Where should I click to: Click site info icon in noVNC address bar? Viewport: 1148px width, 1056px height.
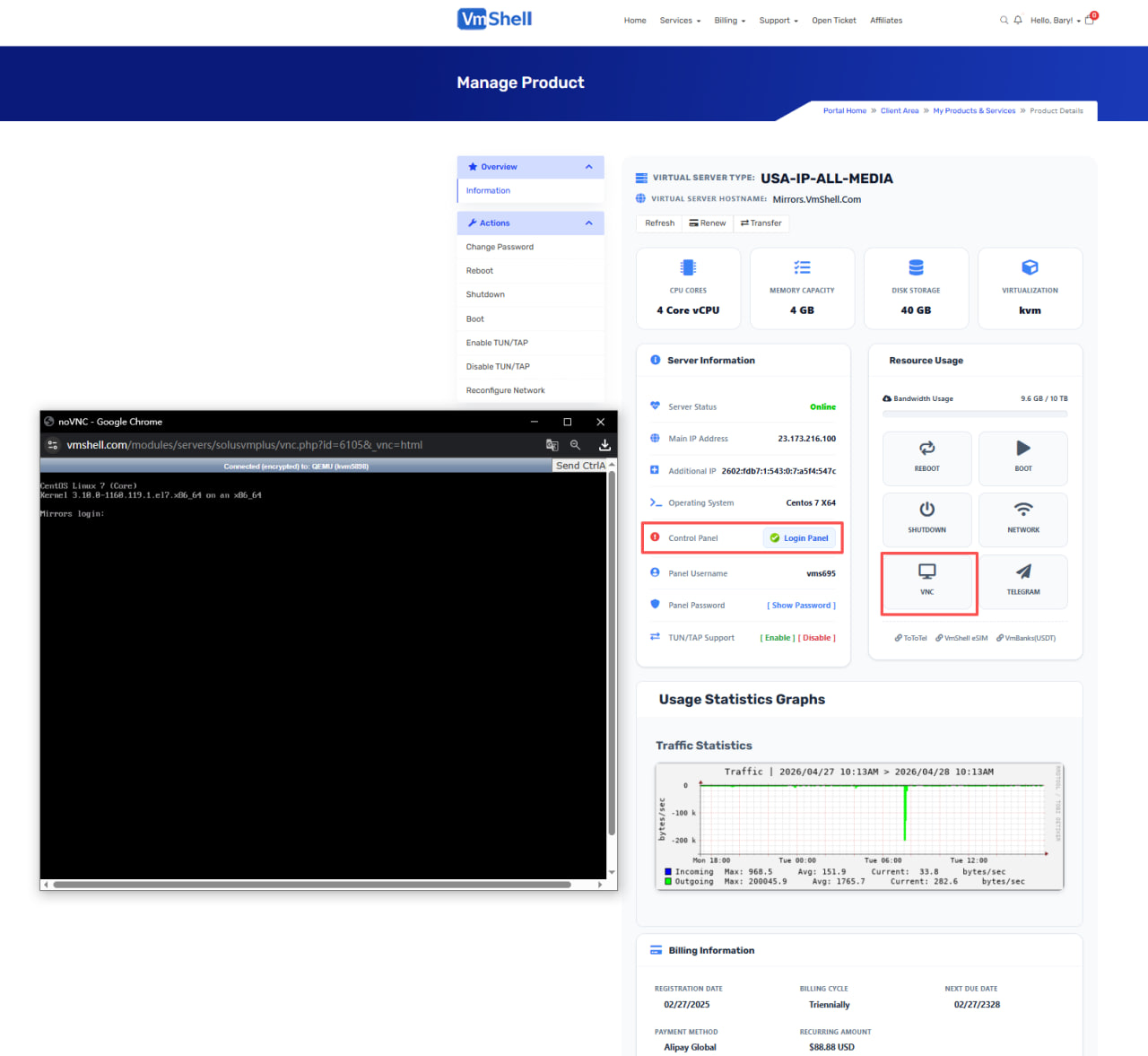point(53,445)
